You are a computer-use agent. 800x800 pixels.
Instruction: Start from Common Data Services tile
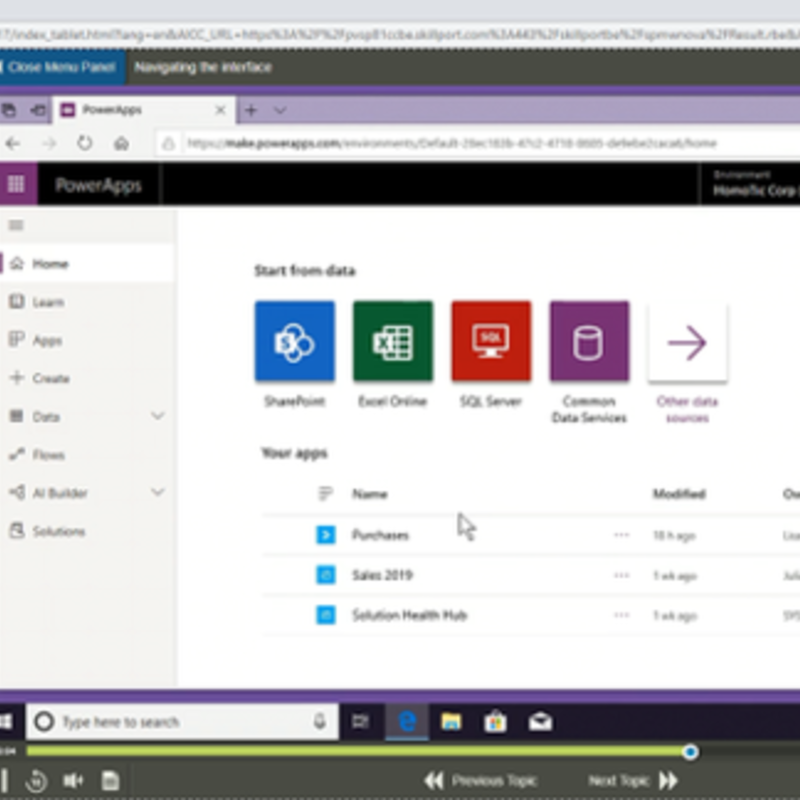(589, 341)
